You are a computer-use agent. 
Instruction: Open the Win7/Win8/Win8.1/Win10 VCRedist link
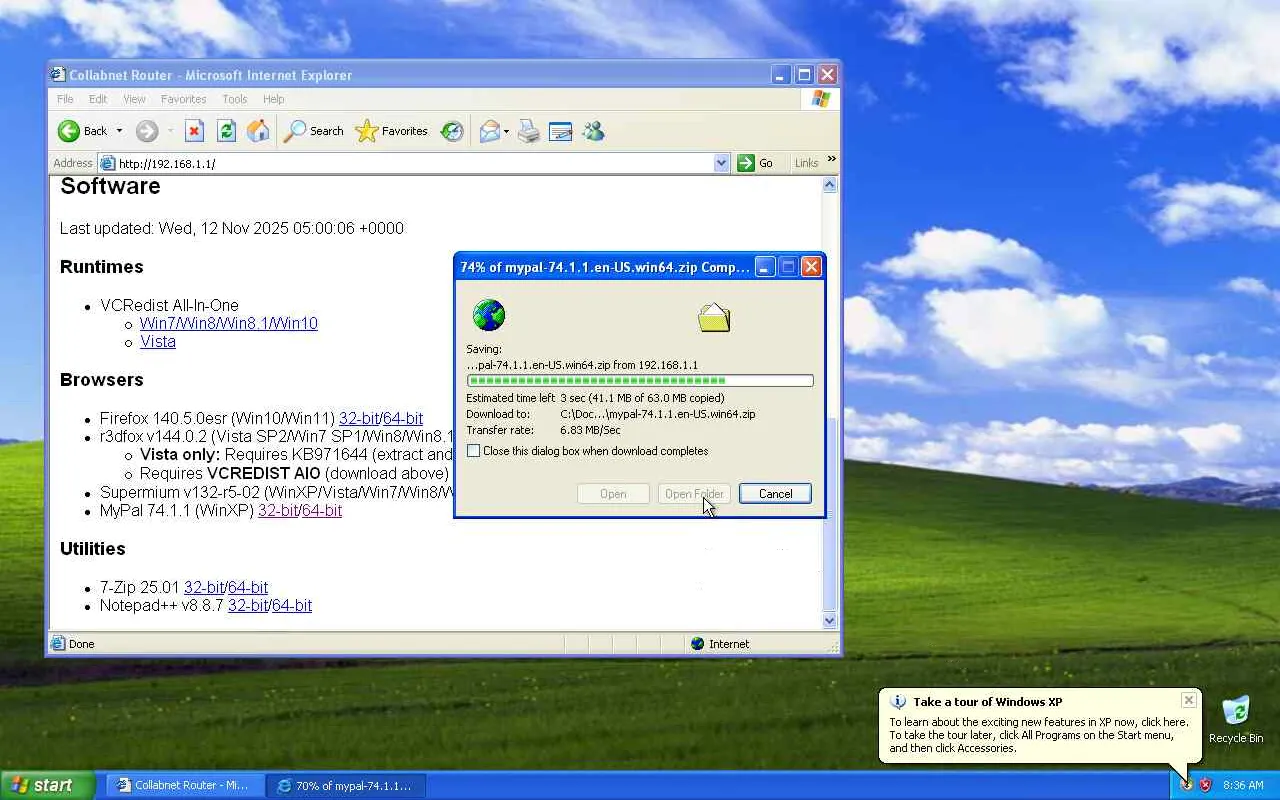tap(229, 324)
